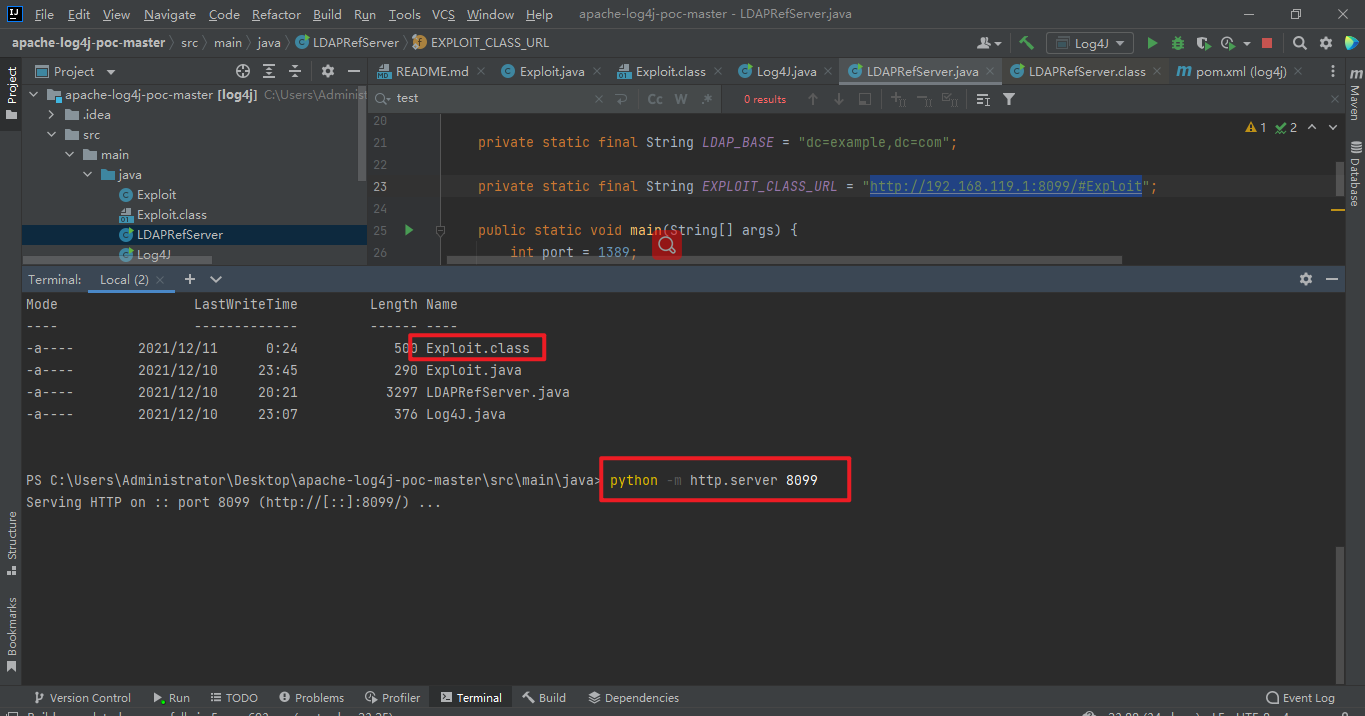The image size is (1365, 716).
Task: Click the warnings indicator in editor corner
Action: click(x=1255, y=127)
